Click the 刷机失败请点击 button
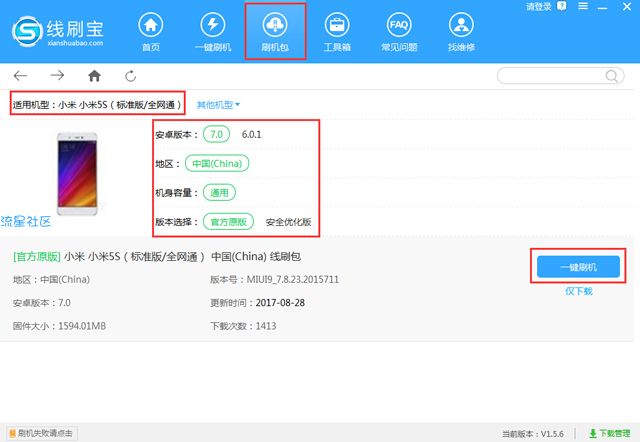Image resolution: width=640 pixels, height=442 pixels. point(42,433)
